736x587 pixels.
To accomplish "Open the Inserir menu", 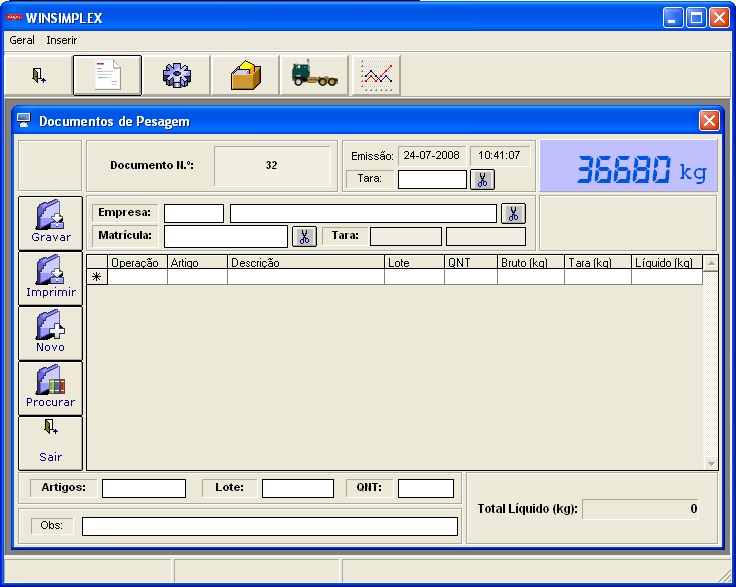I will [61, 40].
